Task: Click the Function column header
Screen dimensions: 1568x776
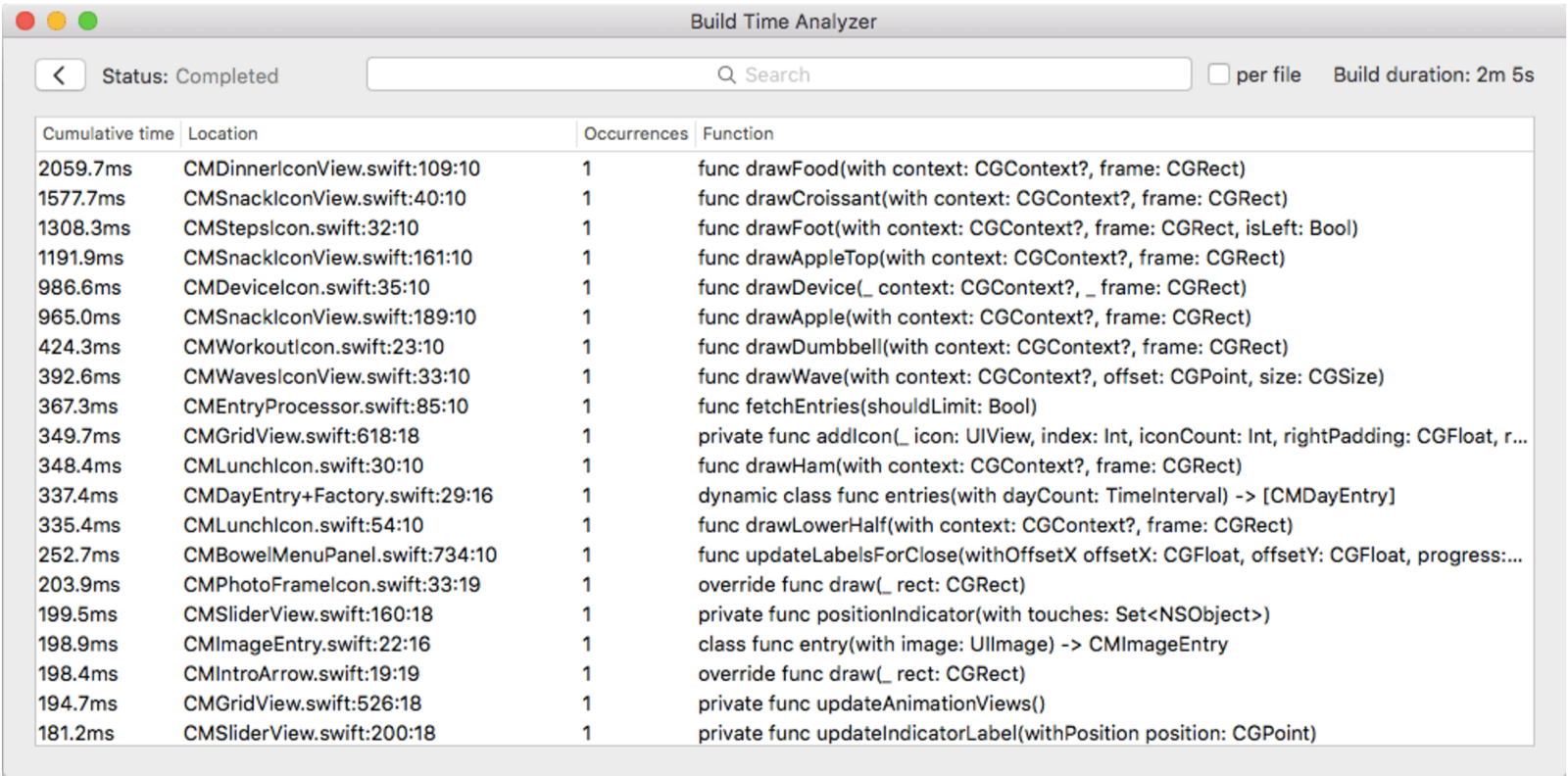Action: click(x=738, y=133)
